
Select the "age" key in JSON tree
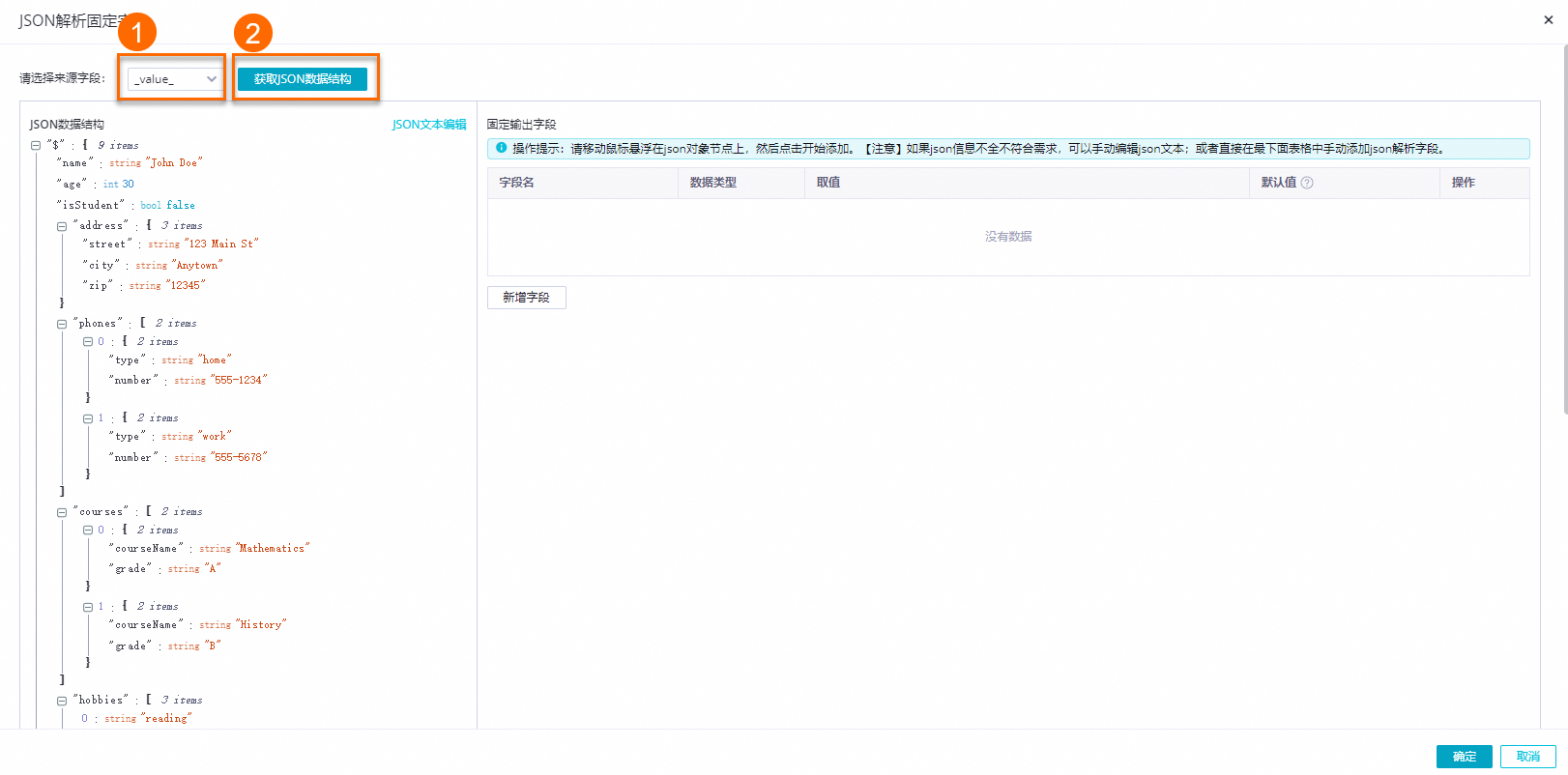pos(73,185)
